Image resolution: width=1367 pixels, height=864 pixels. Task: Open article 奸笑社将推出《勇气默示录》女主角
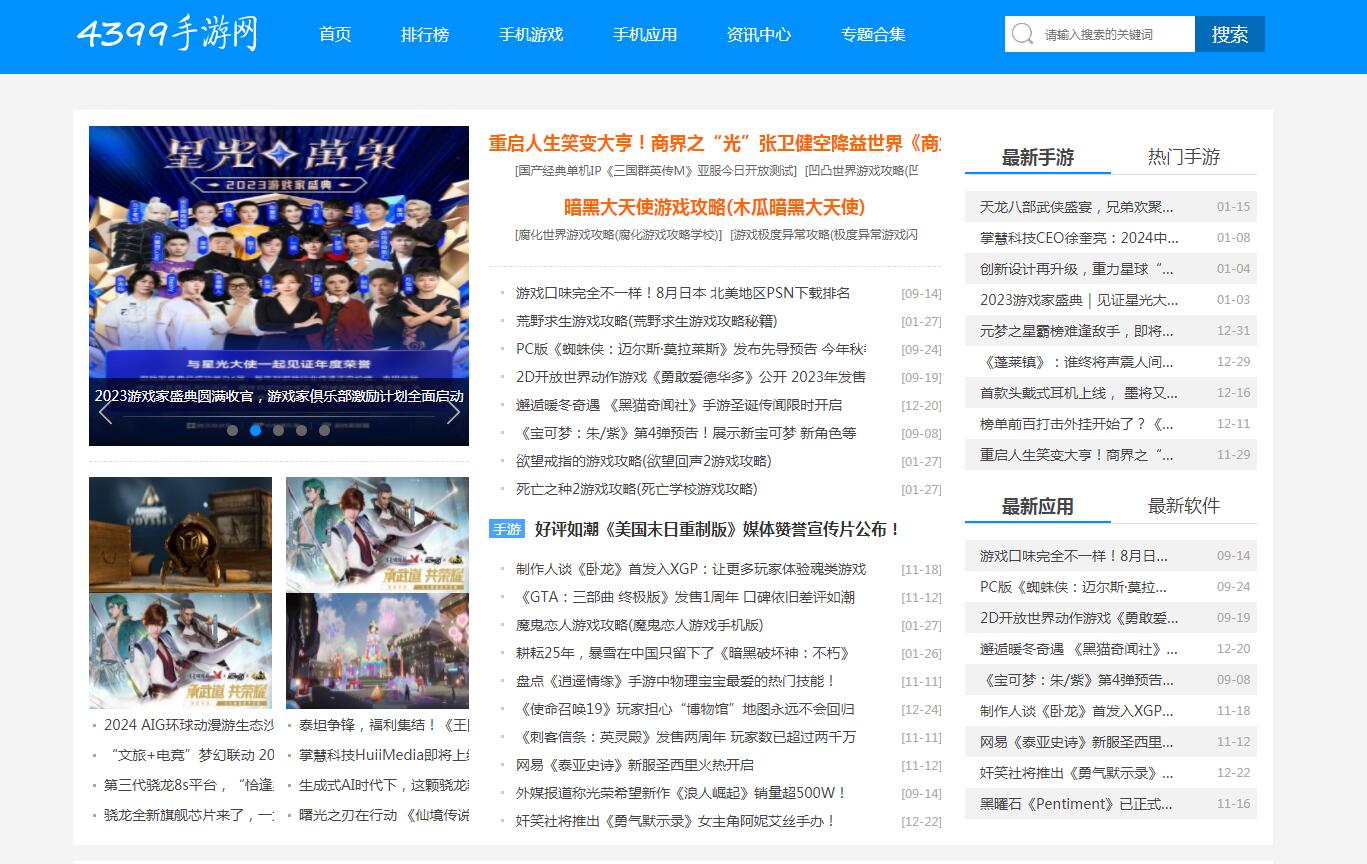pyautogui.click(x=676, y=821)
